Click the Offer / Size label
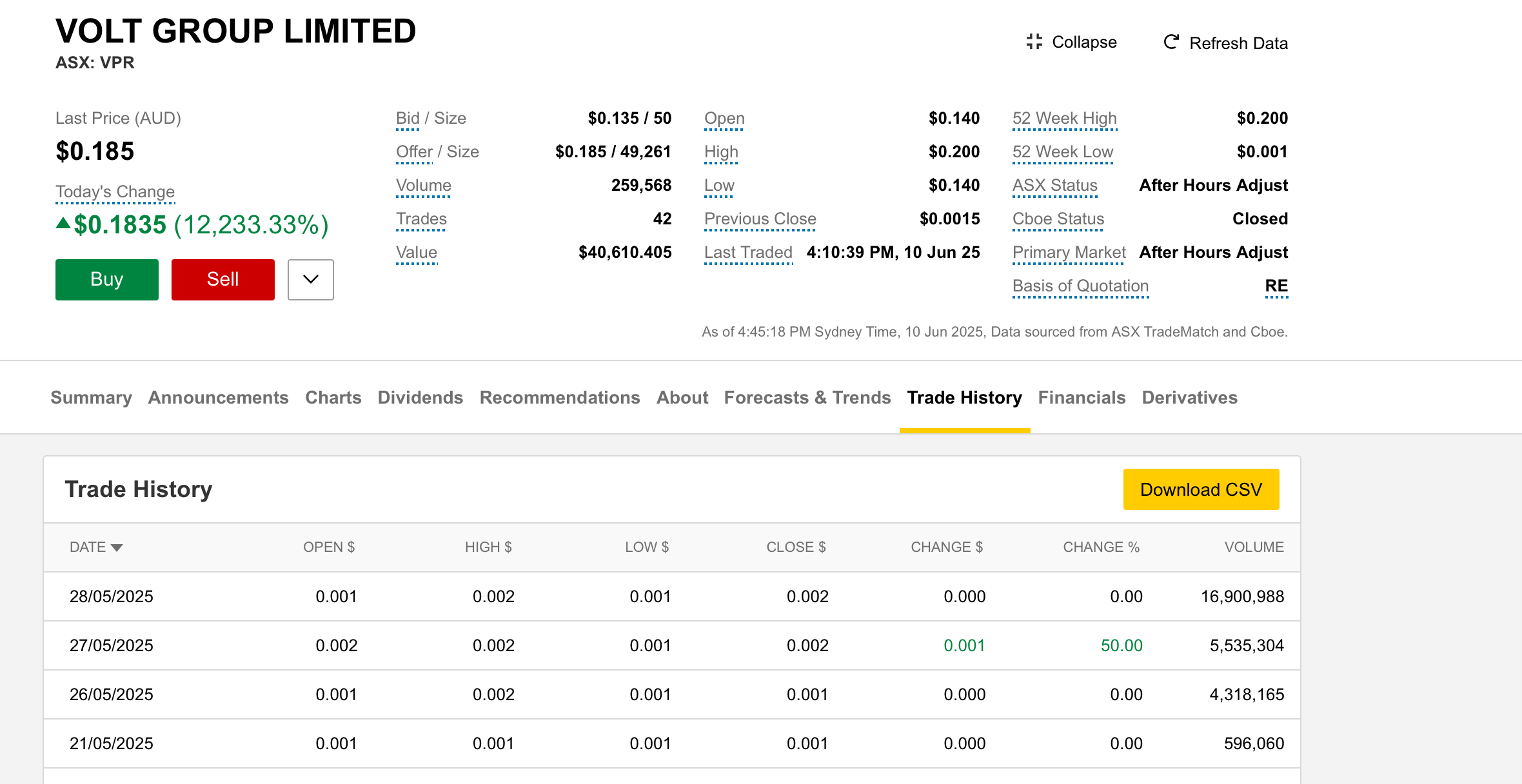This screenshot has width=1522, height=784. point(437,152)
